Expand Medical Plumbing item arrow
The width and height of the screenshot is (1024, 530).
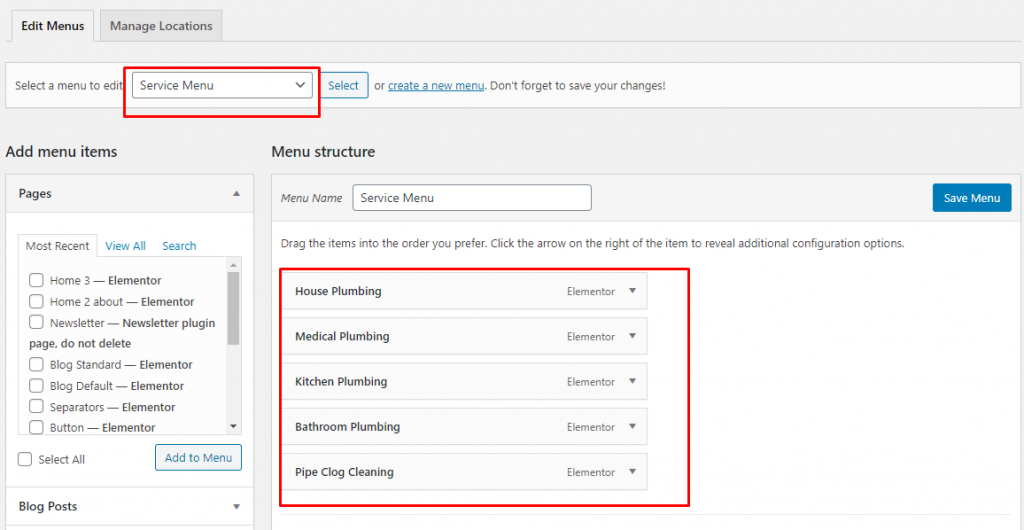(632, 336)
